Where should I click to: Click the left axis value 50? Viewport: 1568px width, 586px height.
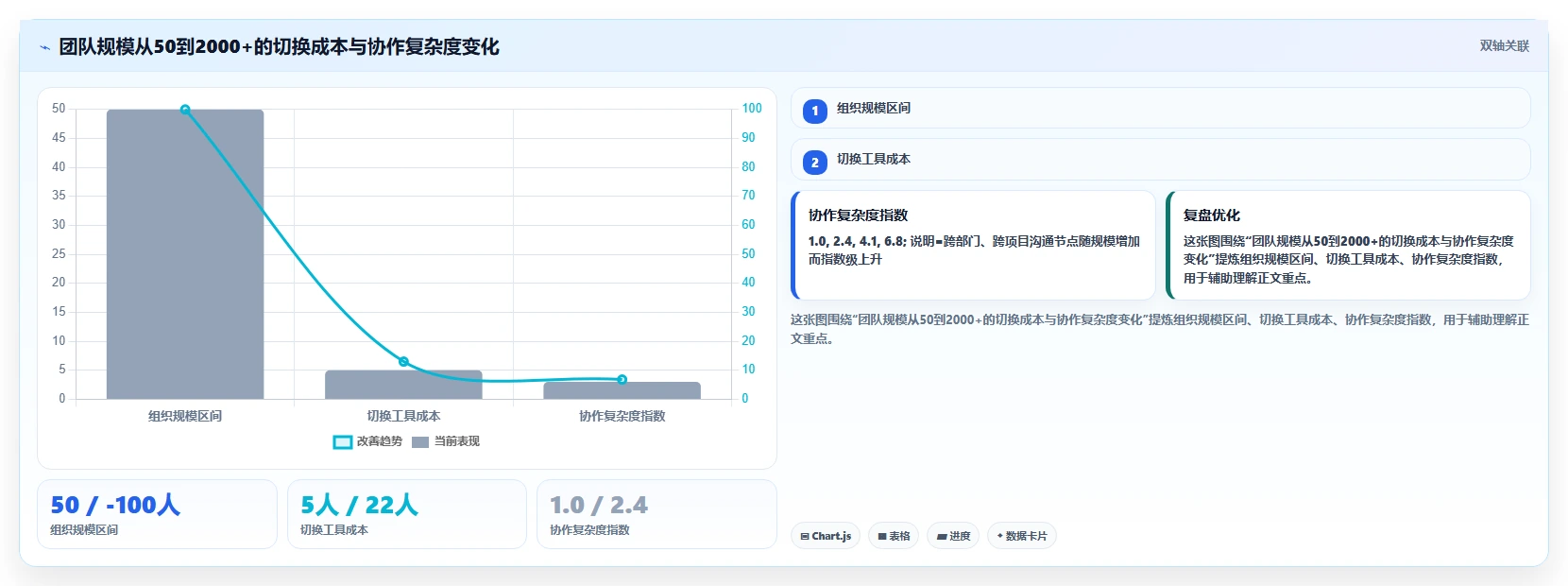point(59,109)
